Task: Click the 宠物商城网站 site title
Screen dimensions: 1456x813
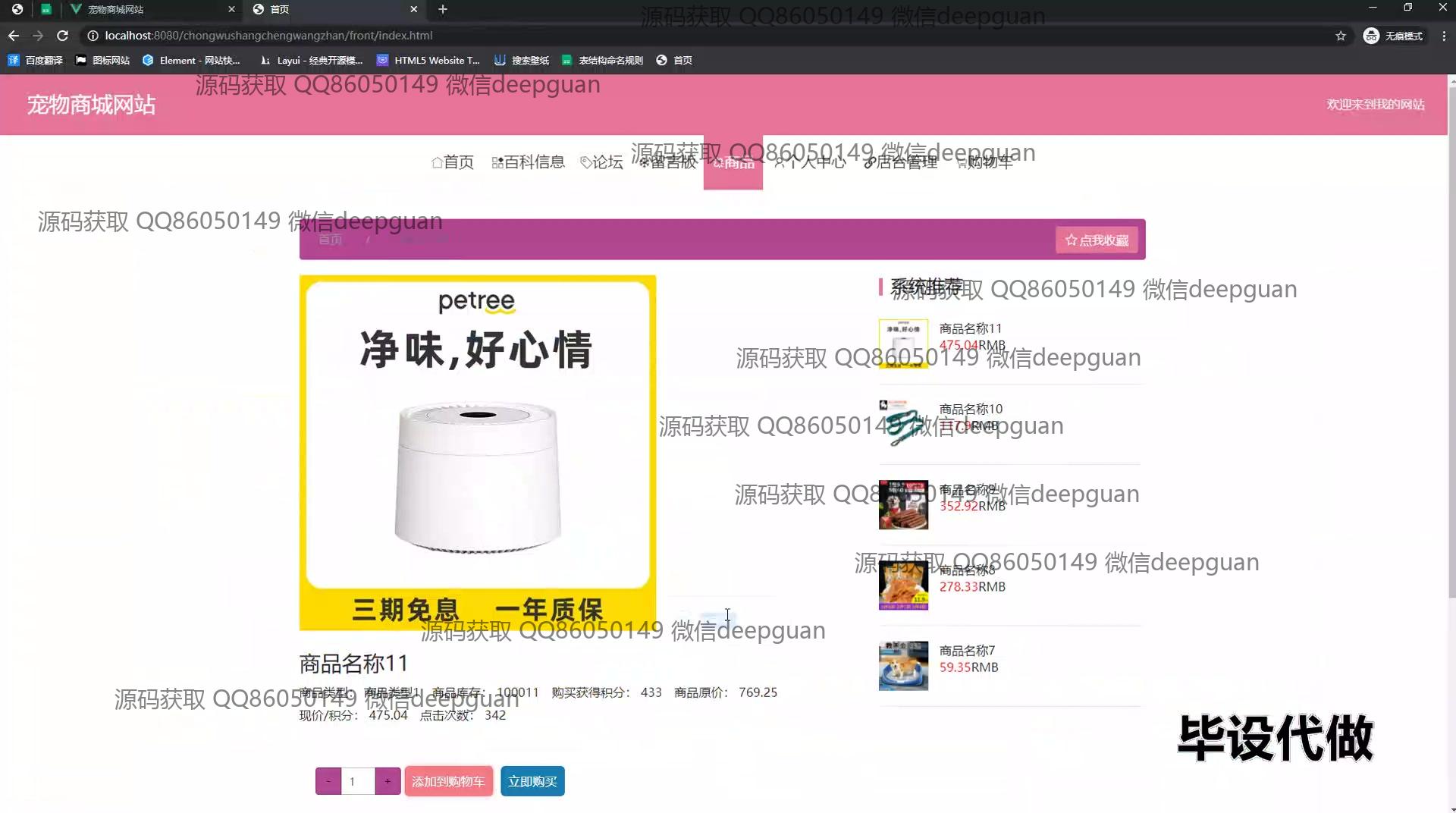Action: coord(91,105)
